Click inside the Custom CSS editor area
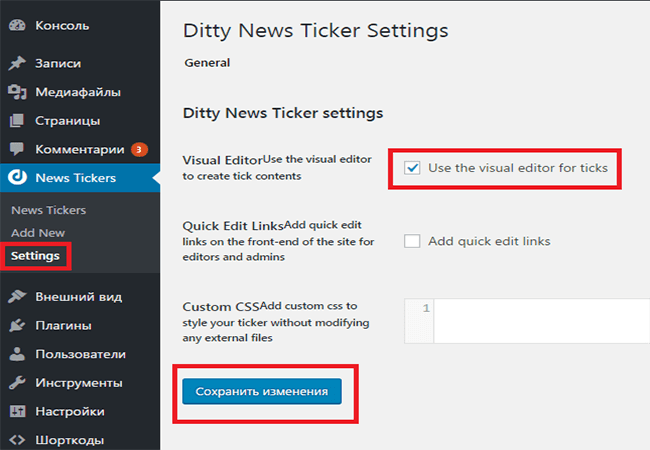 (541, 321)
